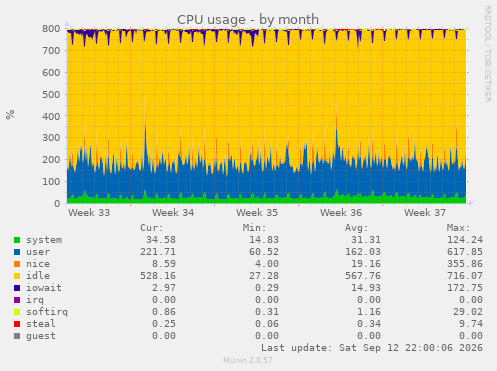Click the softirq current value 0.86

(164, 312)
